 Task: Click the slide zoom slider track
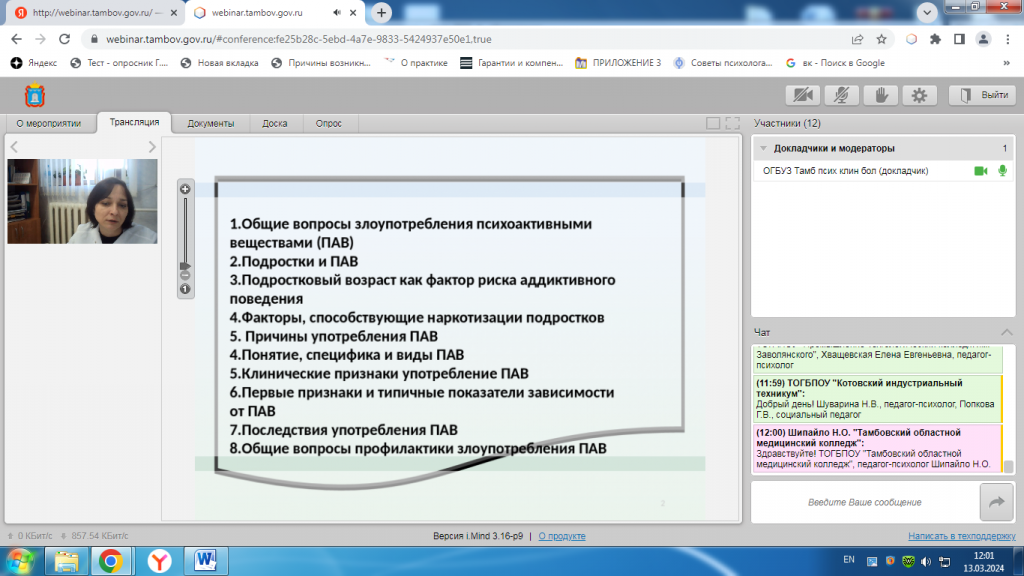185,229
